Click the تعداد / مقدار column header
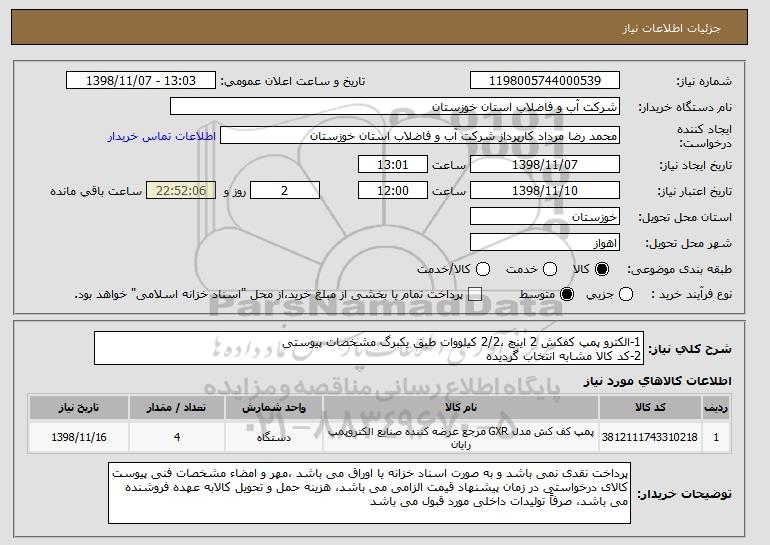The image size is (770, 545). pyautogui.click(x=177, y=408)
